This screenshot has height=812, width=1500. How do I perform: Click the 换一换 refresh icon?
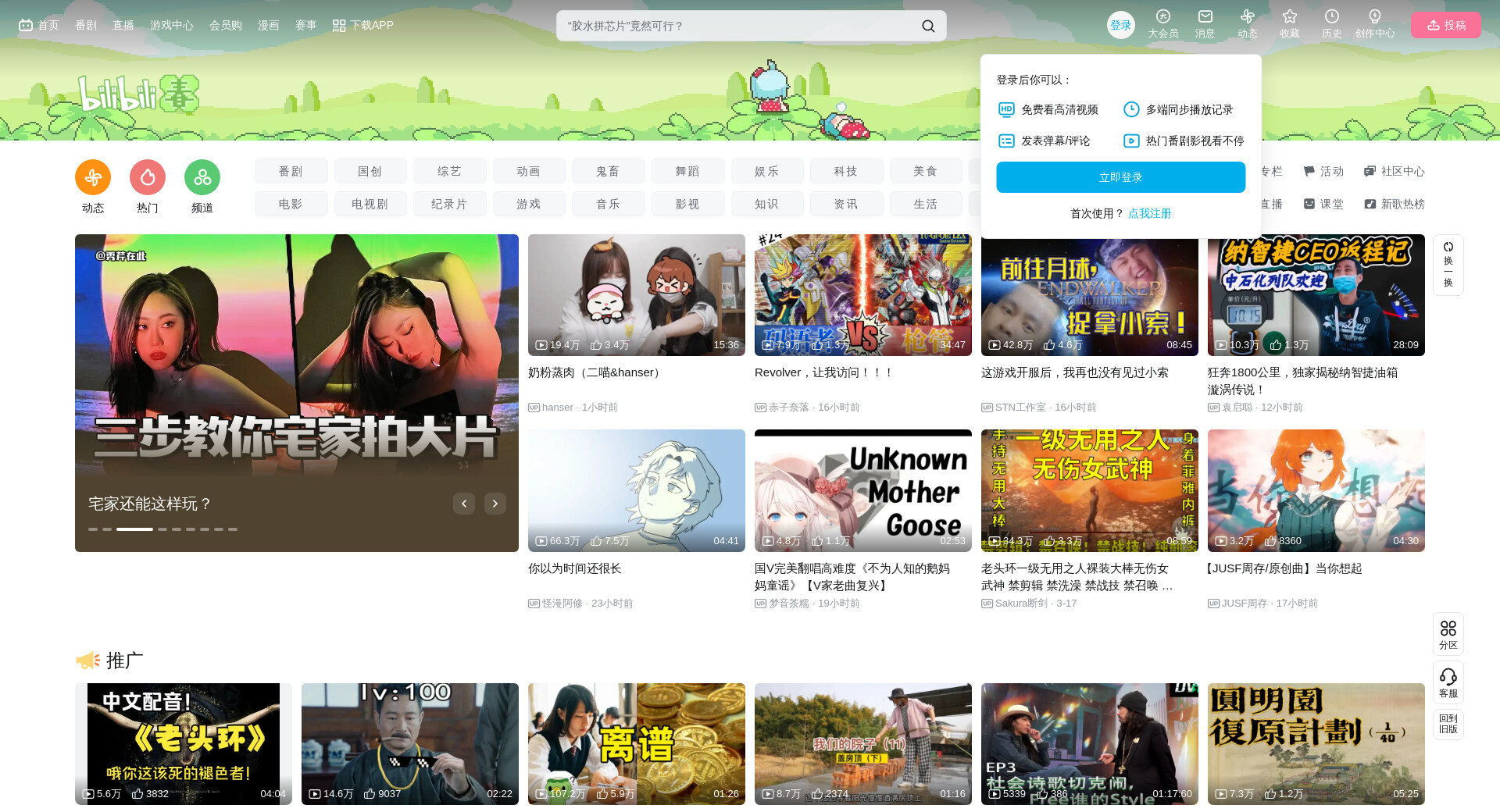1448,247
